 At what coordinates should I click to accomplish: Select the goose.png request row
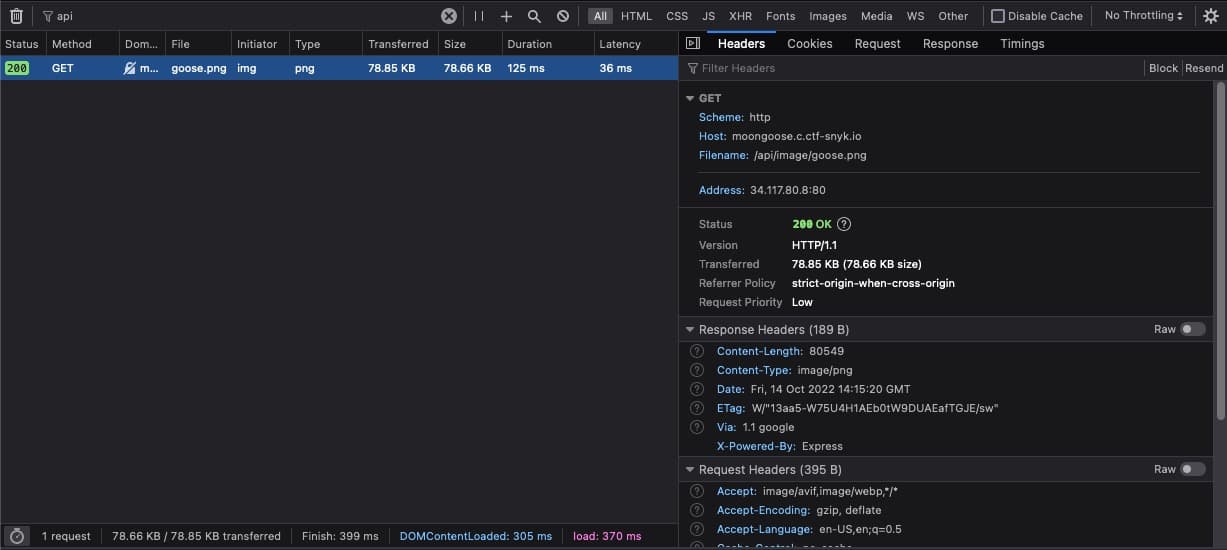[339, 68]
